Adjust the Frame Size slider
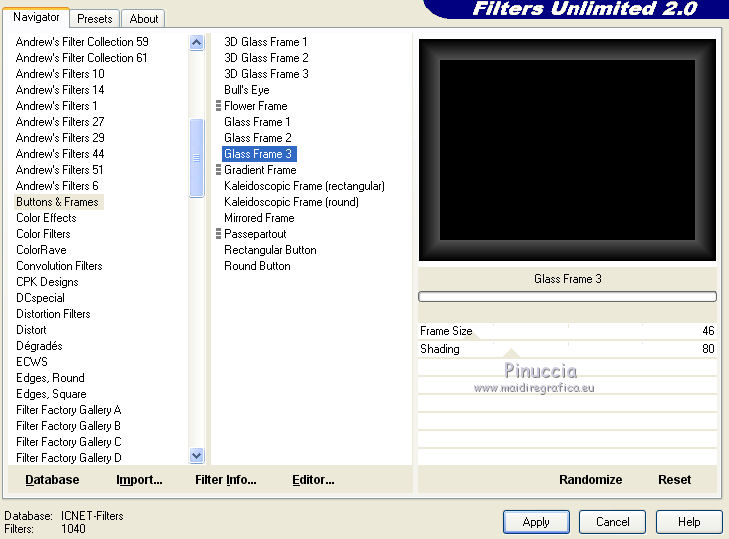 pyautogui.click(x=567, y=331)
